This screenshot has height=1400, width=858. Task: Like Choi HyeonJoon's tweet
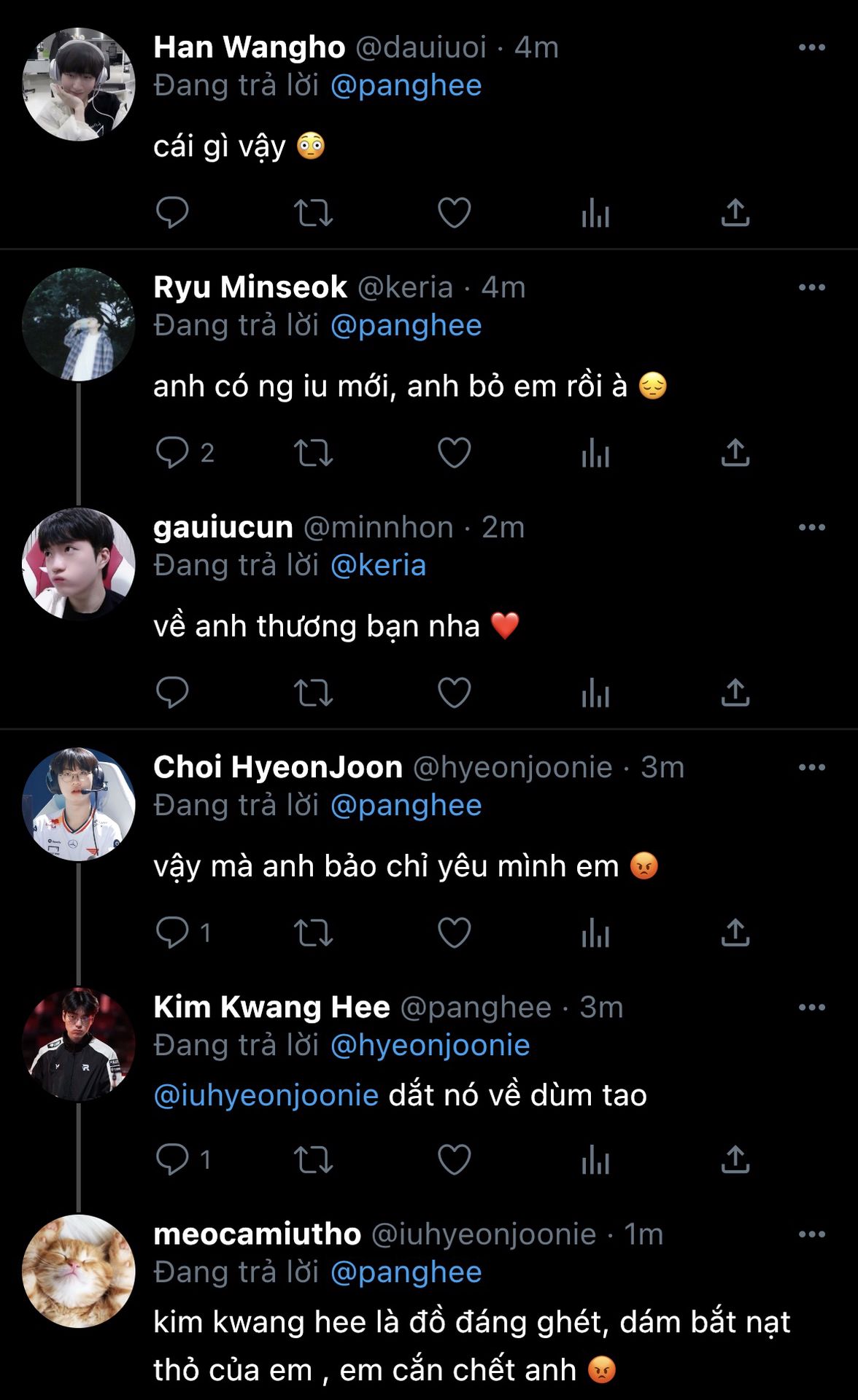454,933
